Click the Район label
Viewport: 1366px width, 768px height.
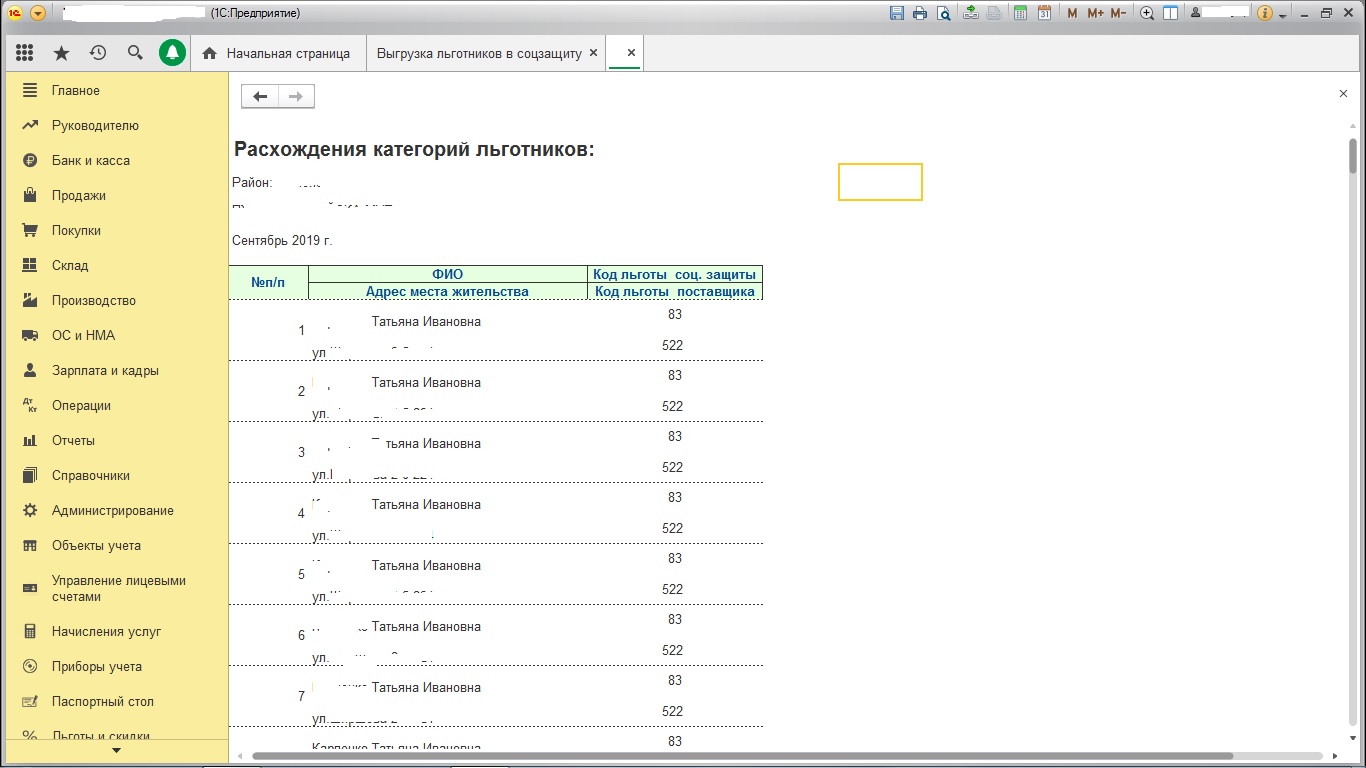coord(252,183)
